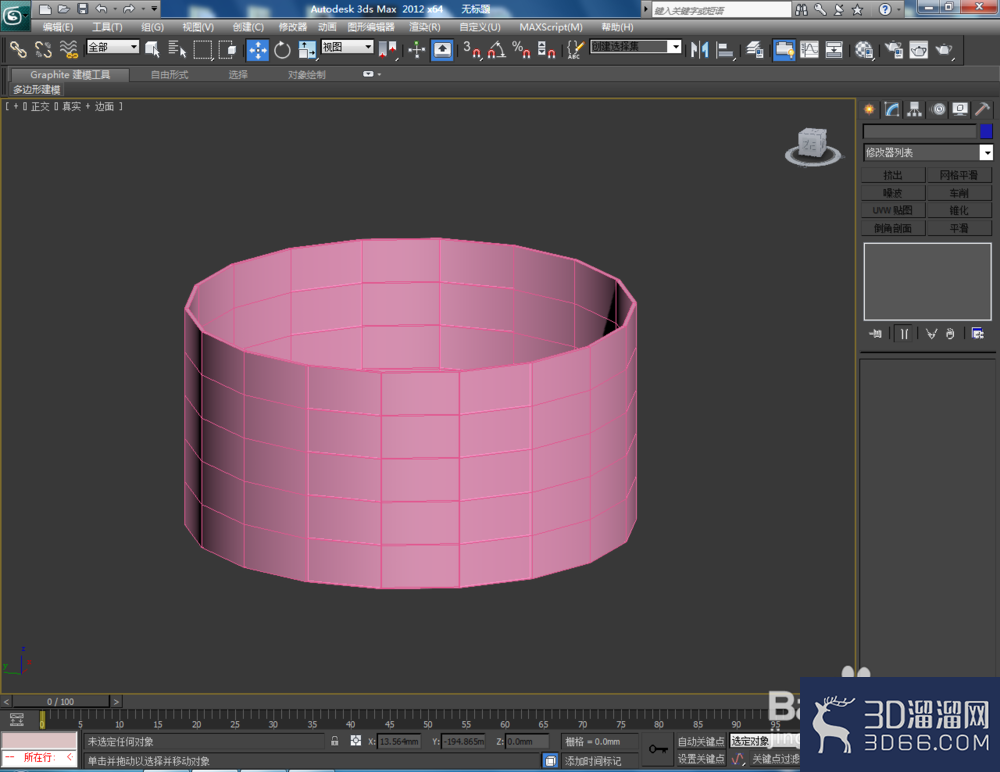Open the Material Editor icon
Image resolution: width=1000 pixels, height=772 pixels.
pyautogui.click(x=864, y=50)
